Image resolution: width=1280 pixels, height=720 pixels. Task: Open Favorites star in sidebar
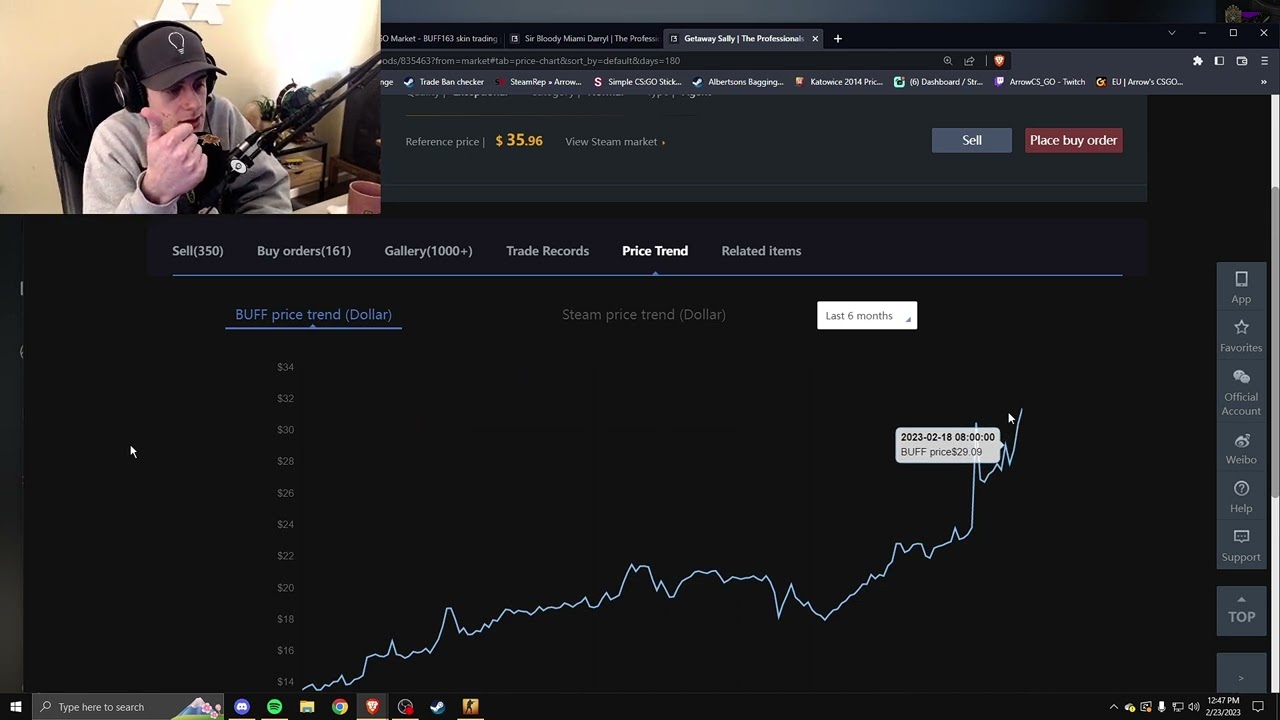(x=1241, y=336)
